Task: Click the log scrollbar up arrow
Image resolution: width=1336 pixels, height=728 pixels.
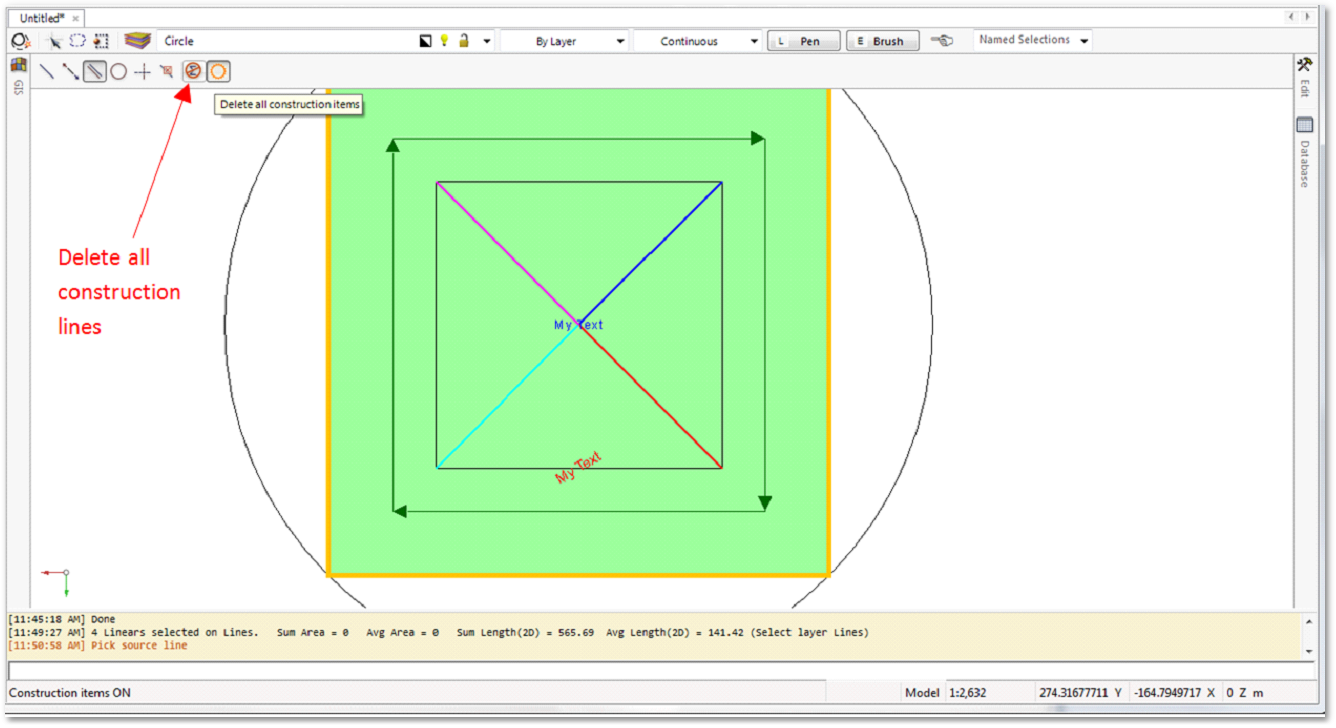Action: (x=1308, y=621)
